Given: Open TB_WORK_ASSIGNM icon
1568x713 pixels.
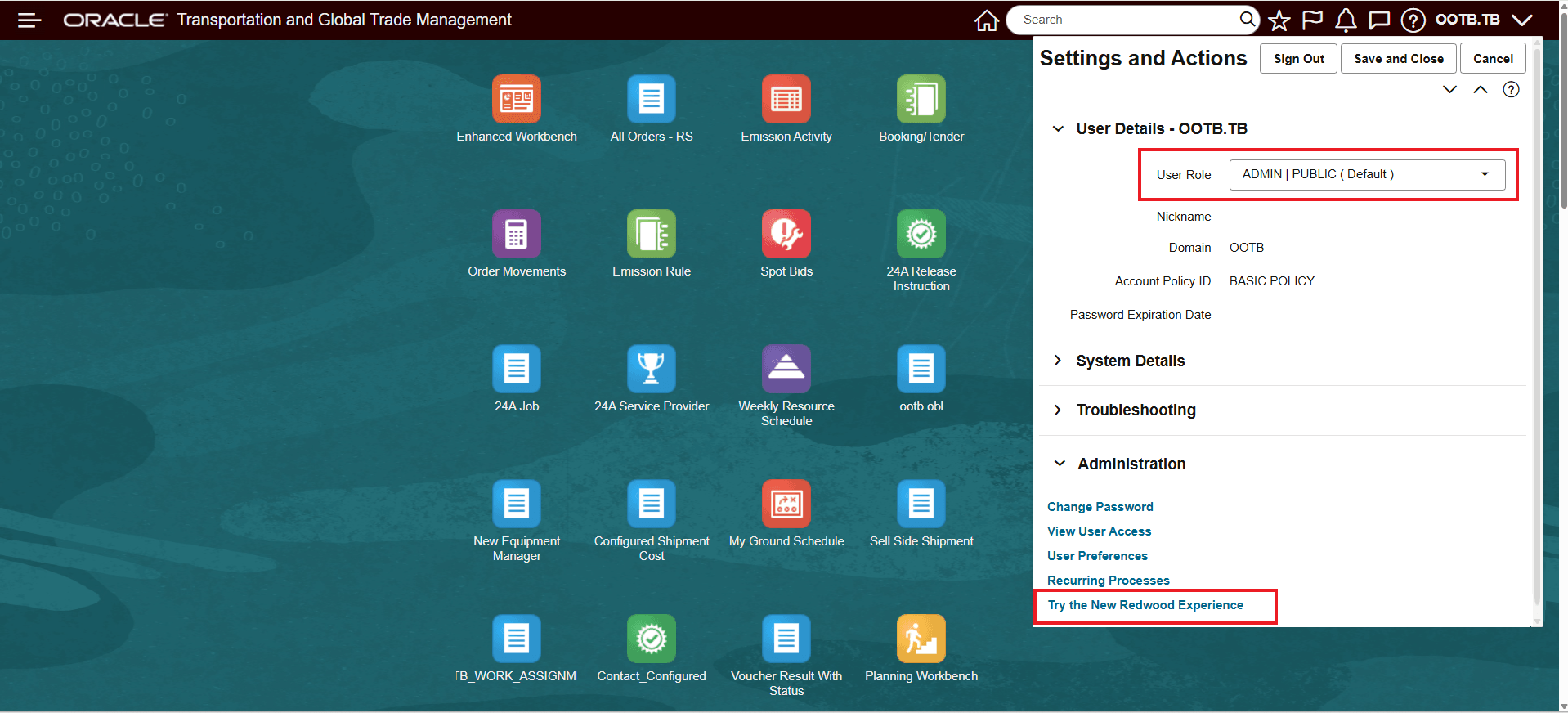Looking at the screenshot, I should (517, 639).
